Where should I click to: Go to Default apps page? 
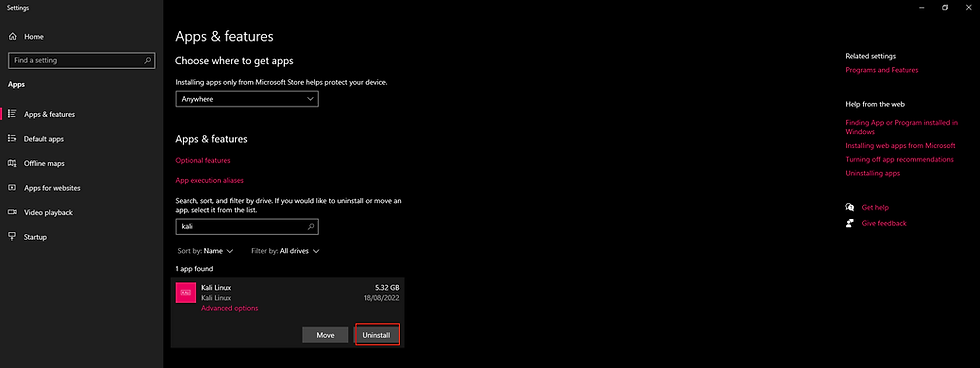[x=81, y=139]
